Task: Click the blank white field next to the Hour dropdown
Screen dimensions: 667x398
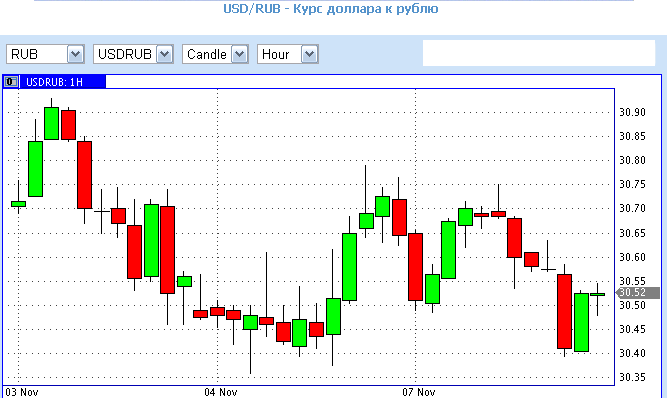Action: (539, 53)
